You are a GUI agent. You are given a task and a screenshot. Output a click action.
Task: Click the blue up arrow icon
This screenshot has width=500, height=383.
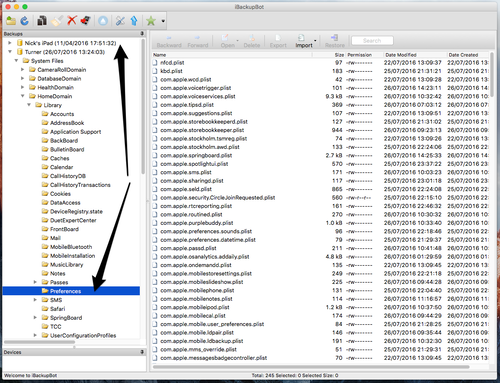[x=134, y=21]
